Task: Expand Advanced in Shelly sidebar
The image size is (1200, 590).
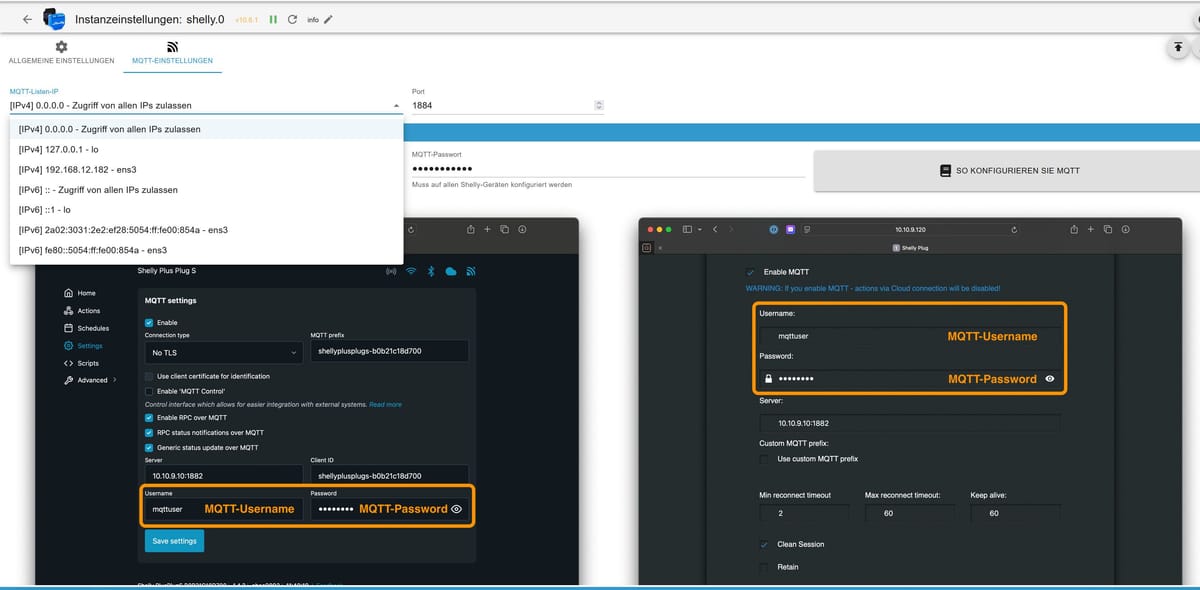Action: point(90,380)
